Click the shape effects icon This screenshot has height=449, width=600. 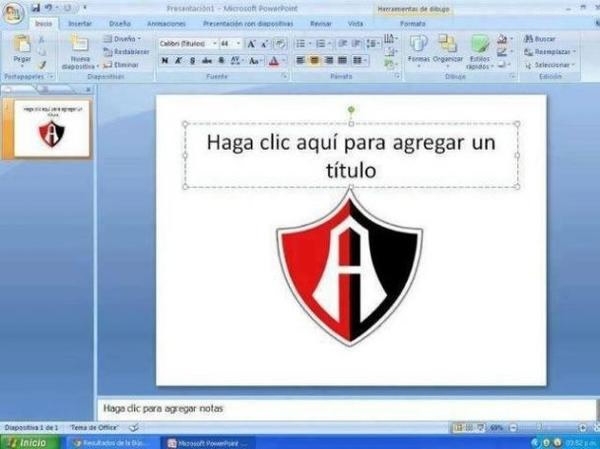coord(504,64)
